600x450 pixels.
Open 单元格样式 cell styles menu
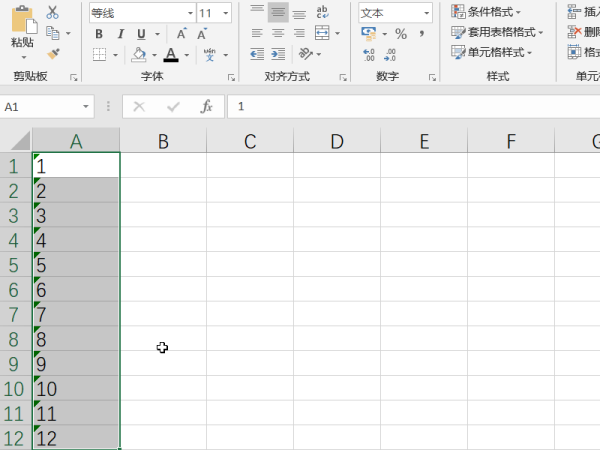pos(492,52)
